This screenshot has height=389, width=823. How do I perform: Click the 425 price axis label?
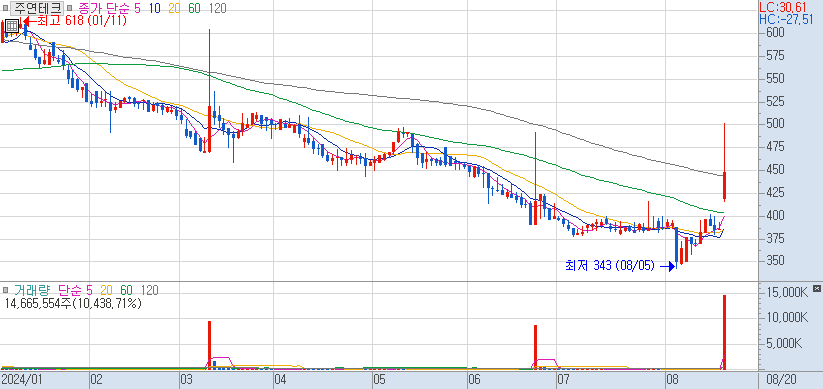point(776,193)
